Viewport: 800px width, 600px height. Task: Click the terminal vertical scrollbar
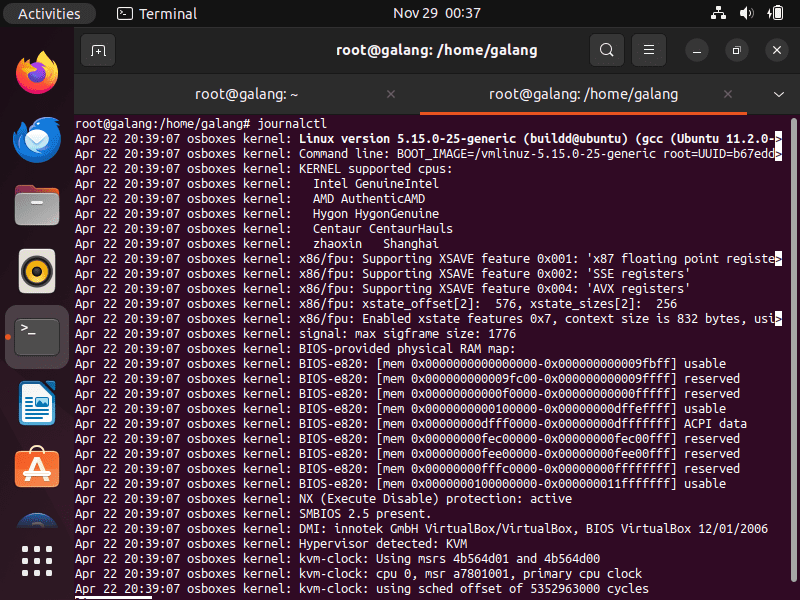pyautogui.click(x=793, y=352)
